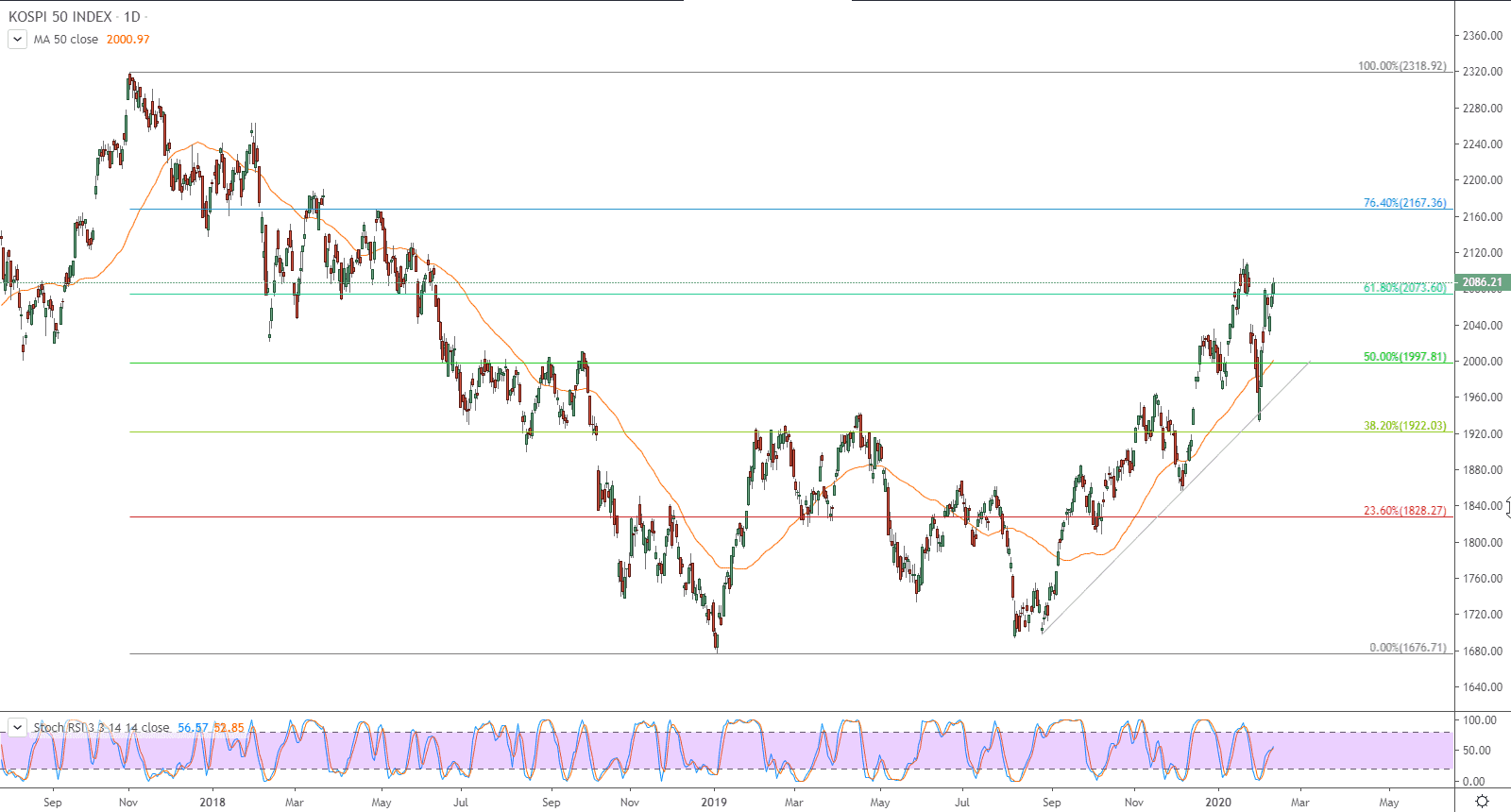Click the 1680.00 price axis label

pyautogui.click(x=1482, y=651)
